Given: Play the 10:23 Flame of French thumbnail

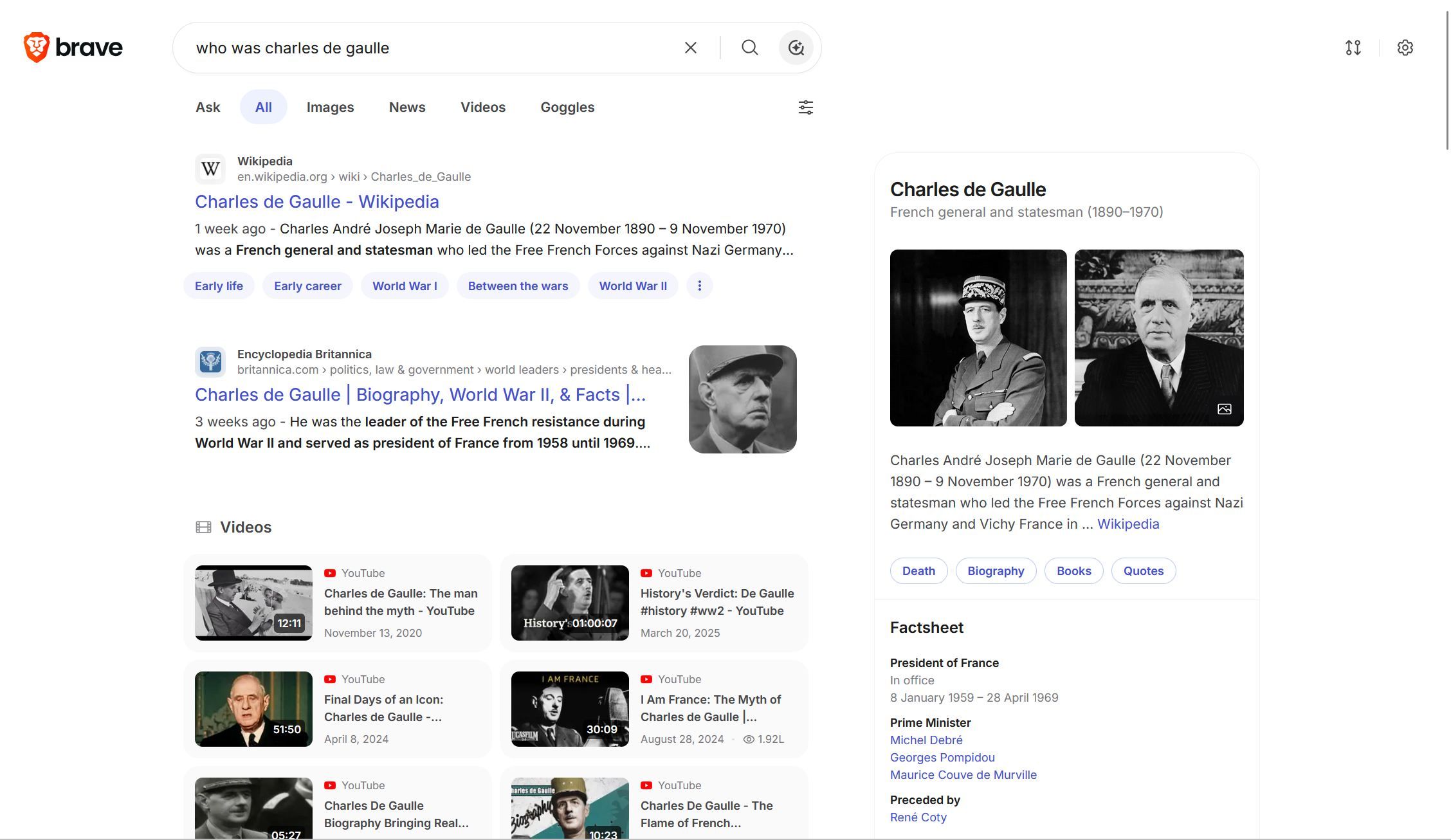Looking at the screenshot, I should tap(570, 808).
